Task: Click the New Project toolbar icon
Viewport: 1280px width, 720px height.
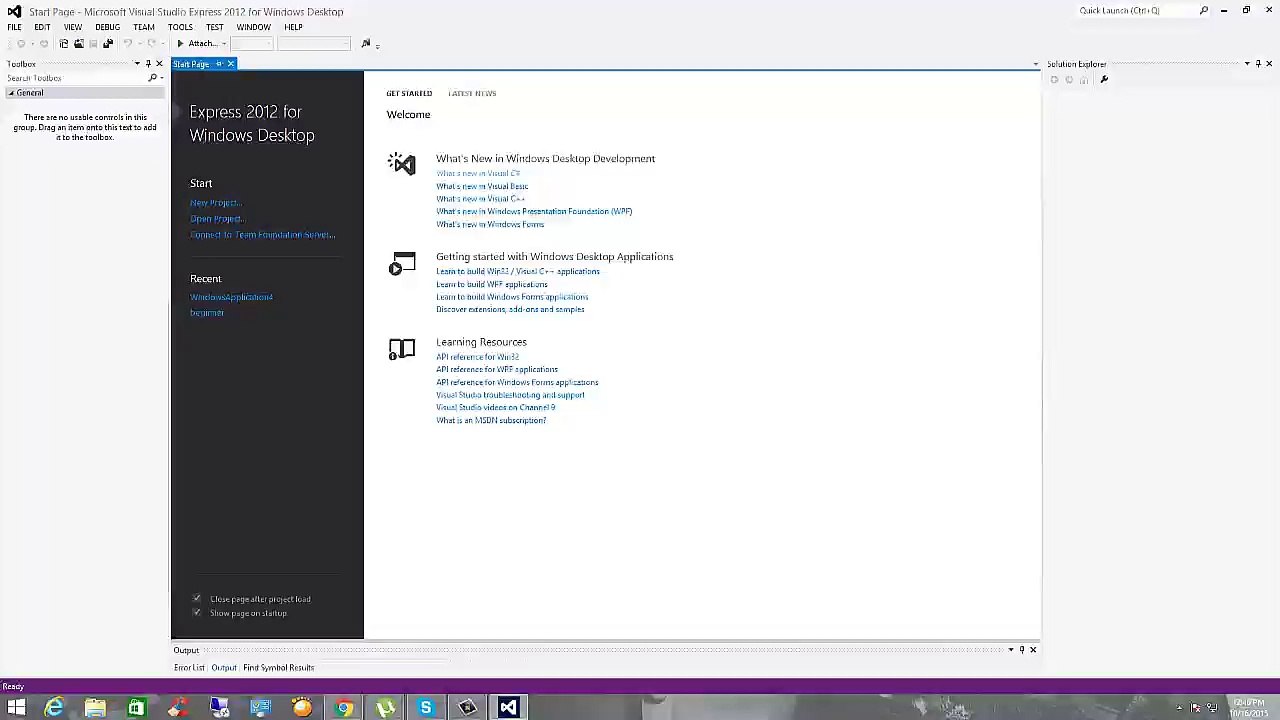Action: 64,43
